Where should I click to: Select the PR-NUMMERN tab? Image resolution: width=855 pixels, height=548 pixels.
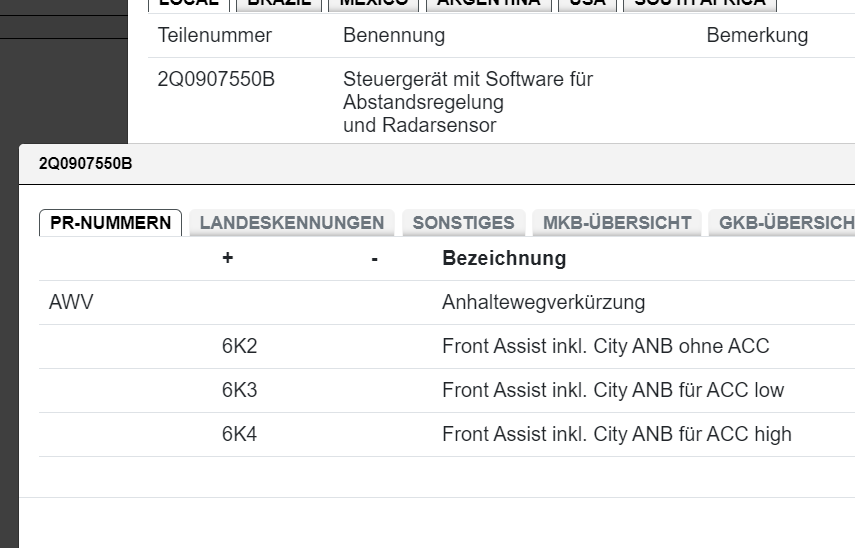click(110, 223)
